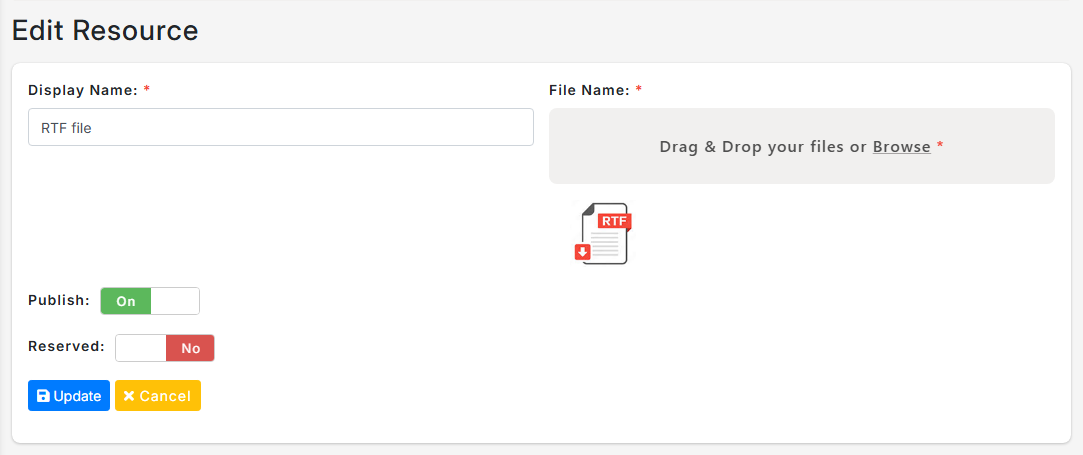The height and width of the screenshot is (455, 1083).
Task: Open the RTF document file icon
Action: click(603, 233)
